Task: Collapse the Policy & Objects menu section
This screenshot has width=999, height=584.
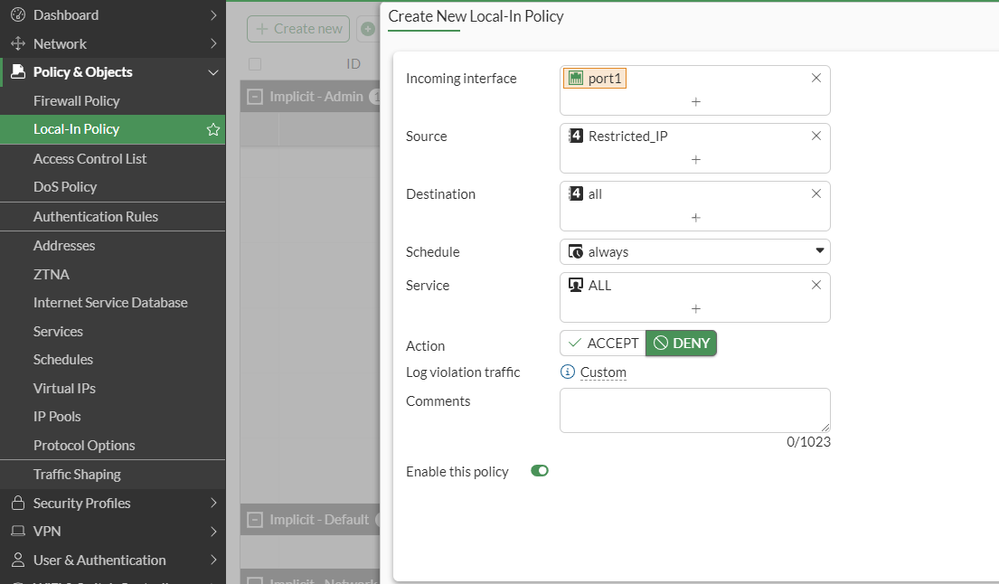Action: click(x=213, y=72)
